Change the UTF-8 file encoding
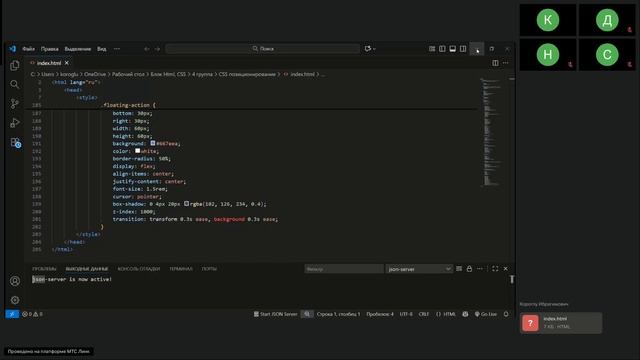 click(406, 314)
